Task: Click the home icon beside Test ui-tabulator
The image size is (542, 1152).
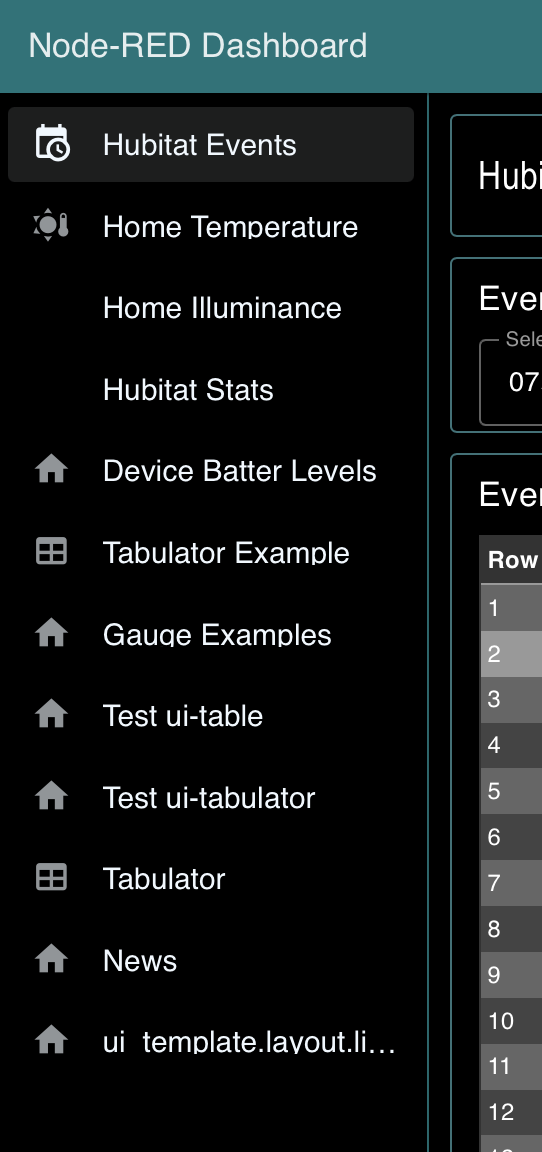Action: [x=51, y=796]
